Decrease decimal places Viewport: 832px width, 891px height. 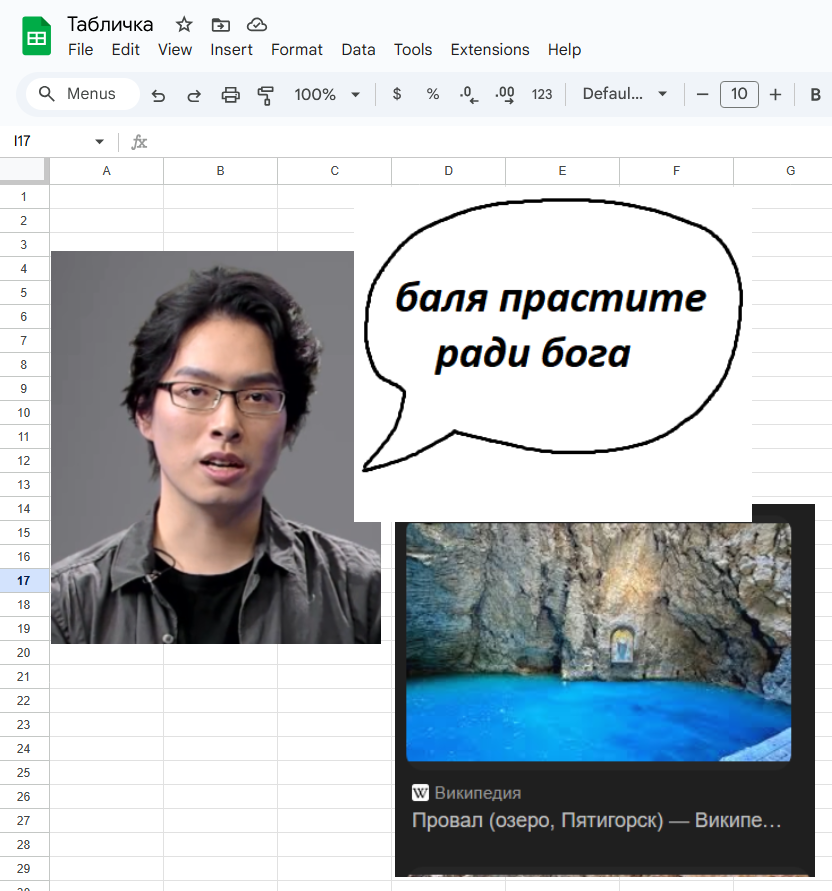[x=469, y=95]
